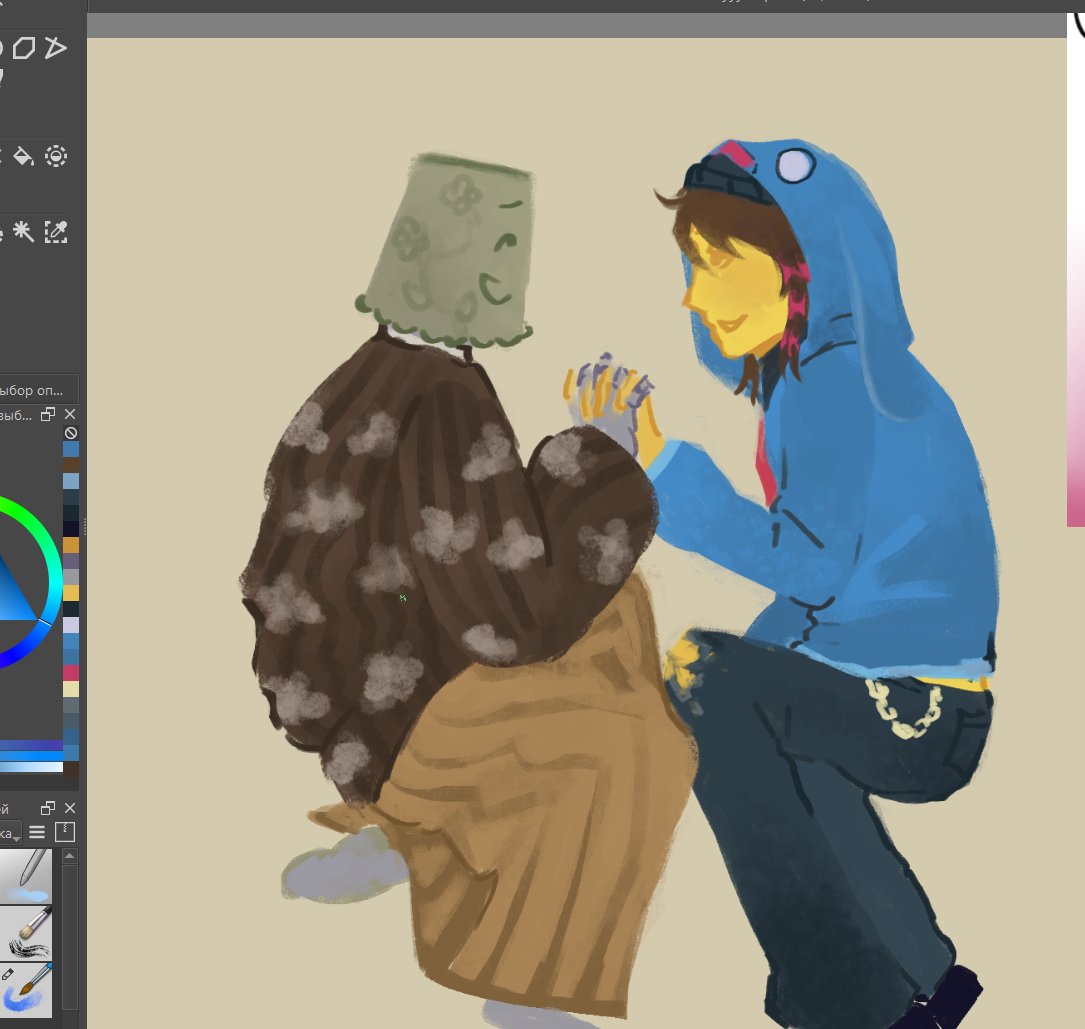Float the color selector docker
The width and height of the screenshot is (1085, 1029).
point(48,415)
